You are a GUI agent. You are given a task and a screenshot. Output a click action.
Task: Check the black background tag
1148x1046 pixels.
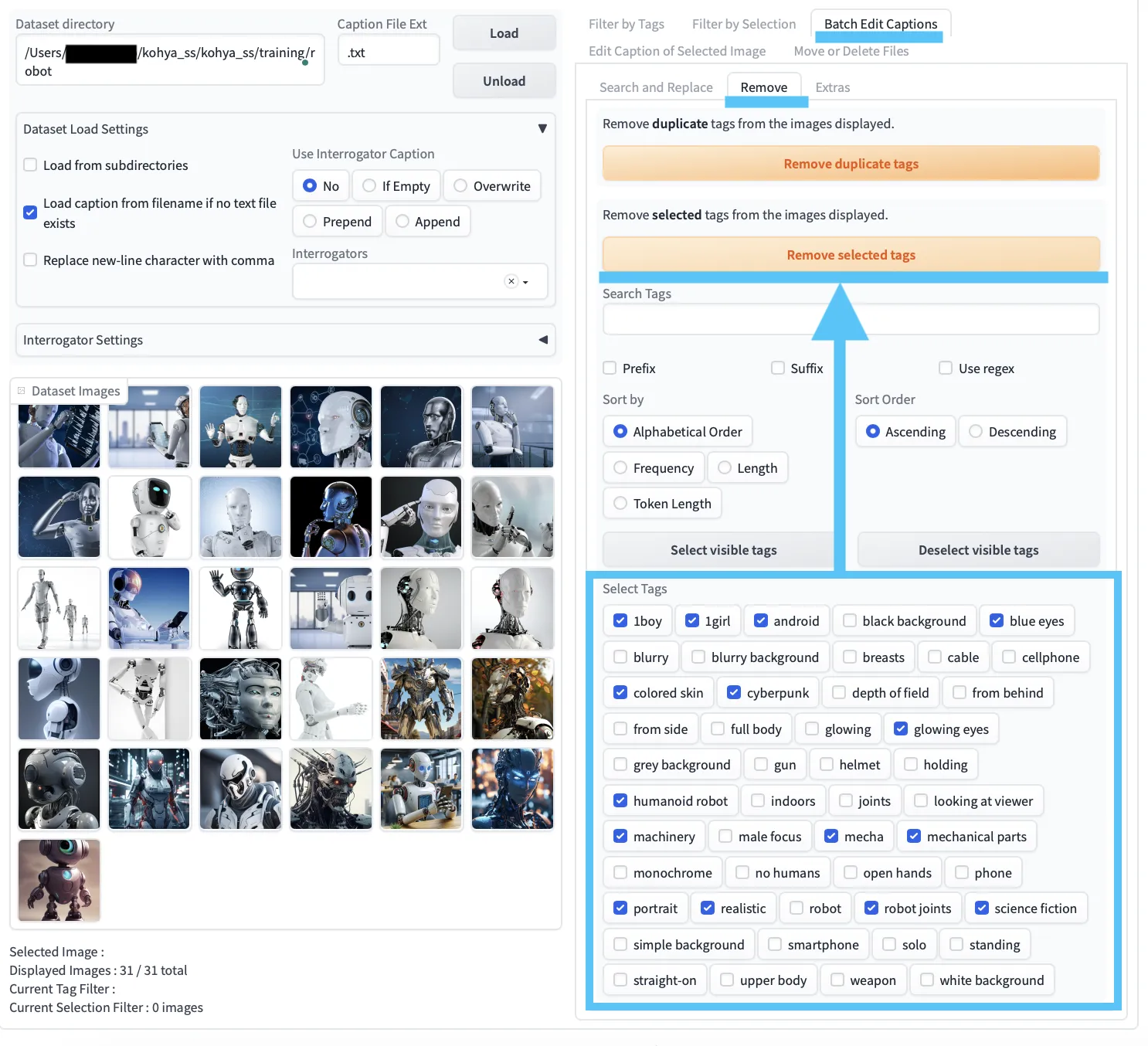click(x=850, y=621)
